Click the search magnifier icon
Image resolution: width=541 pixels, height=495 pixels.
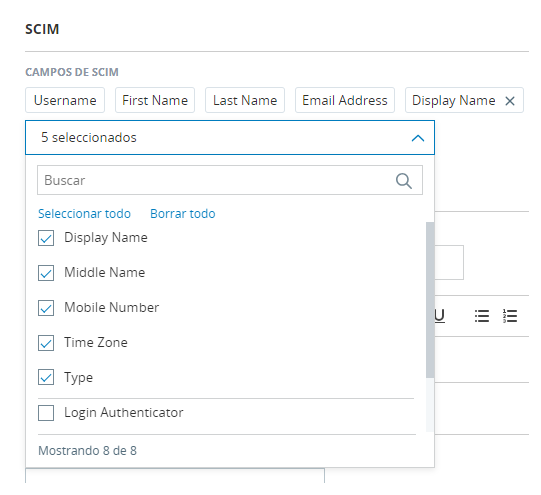pyautogui.click(x=404, y=181)
